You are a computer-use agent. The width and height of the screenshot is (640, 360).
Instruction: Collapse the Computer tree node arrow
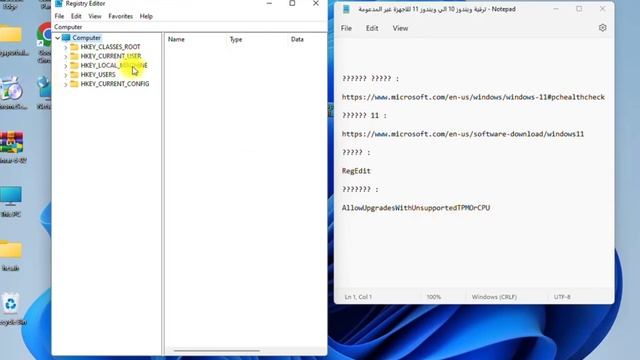[58, 38]
